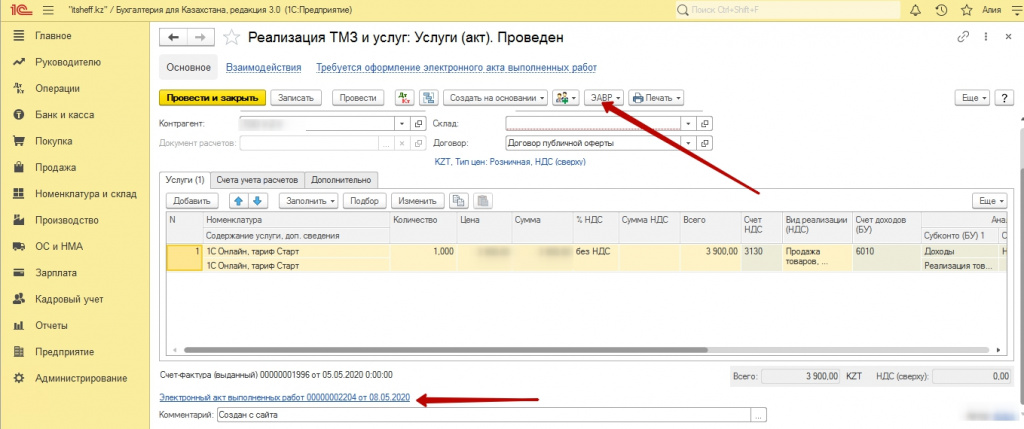Click Добавить row button
The image size is (1024, 429).
191,200
